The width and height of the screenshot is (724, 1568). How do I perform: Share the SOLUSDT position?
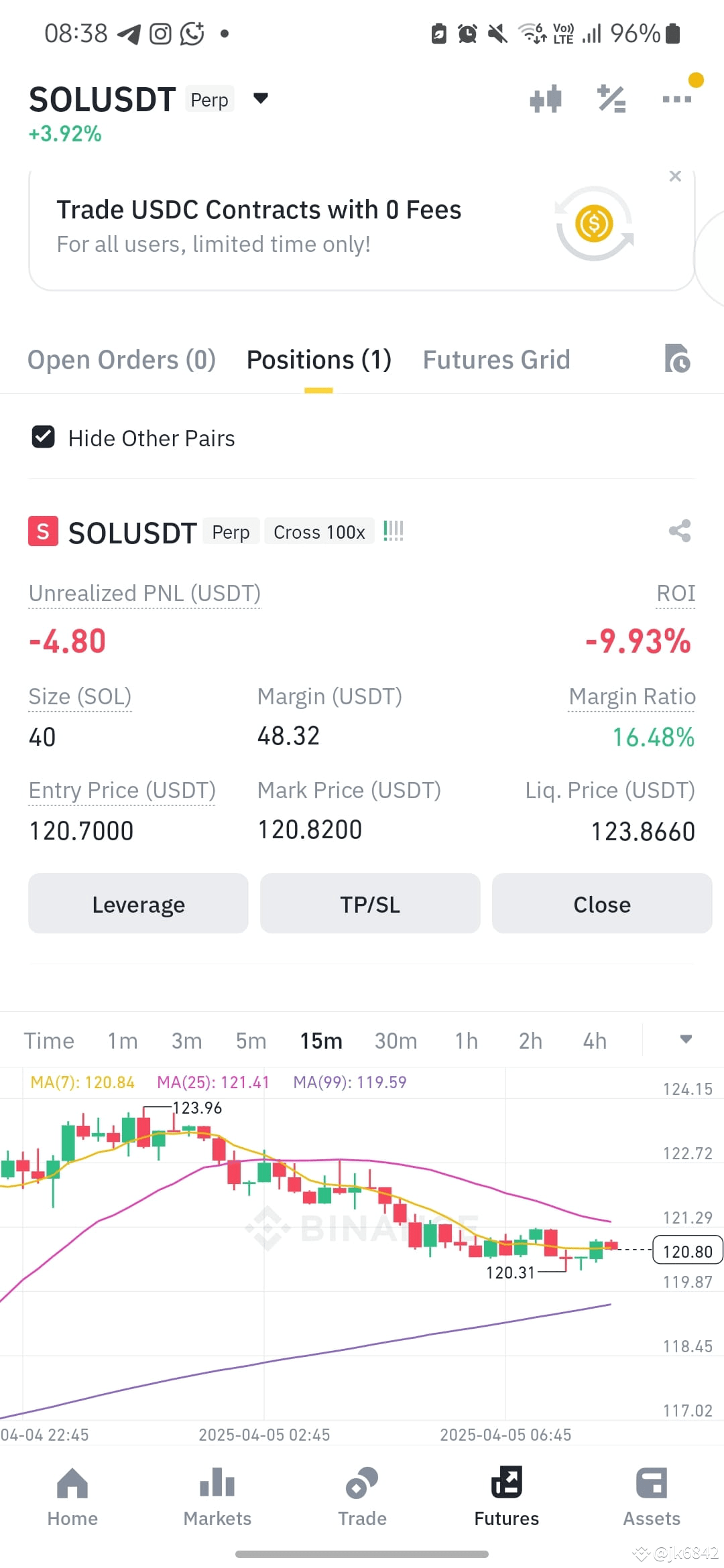click(680, 531)
